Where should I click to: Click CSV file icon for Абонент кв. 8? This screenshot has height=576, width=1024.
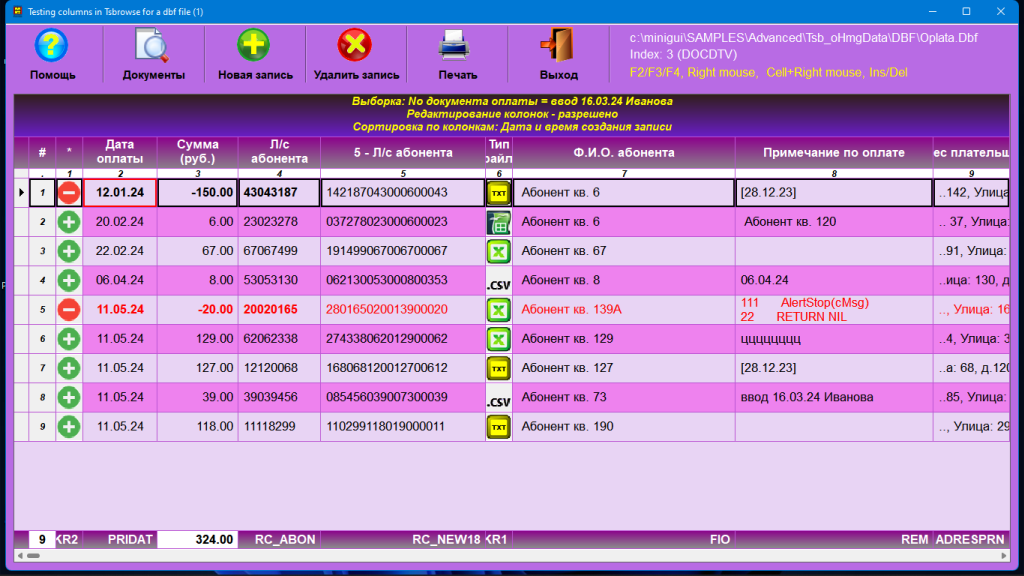pos(499,281)
